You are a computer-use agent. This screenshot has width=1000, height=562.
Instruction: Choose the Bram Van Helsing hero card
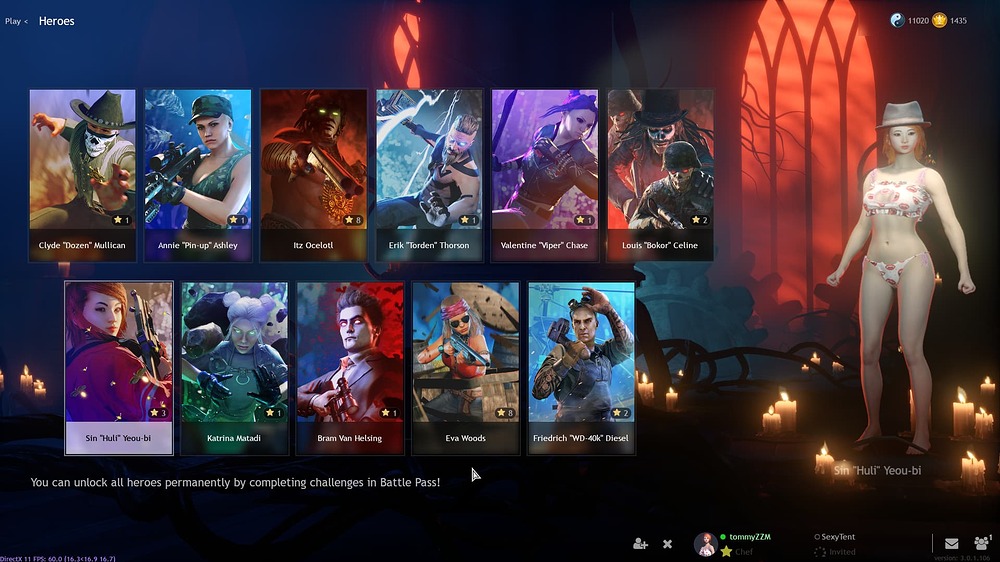349,368
